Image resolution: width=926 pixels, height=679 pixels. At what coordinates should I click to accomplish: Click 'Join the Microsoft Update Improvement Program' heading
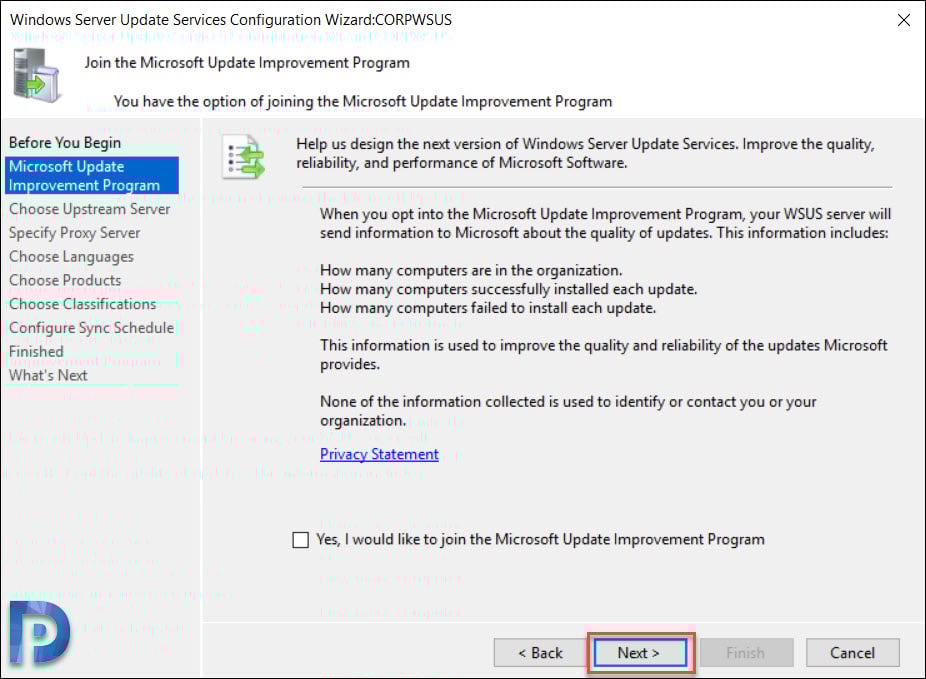point(247,63)
